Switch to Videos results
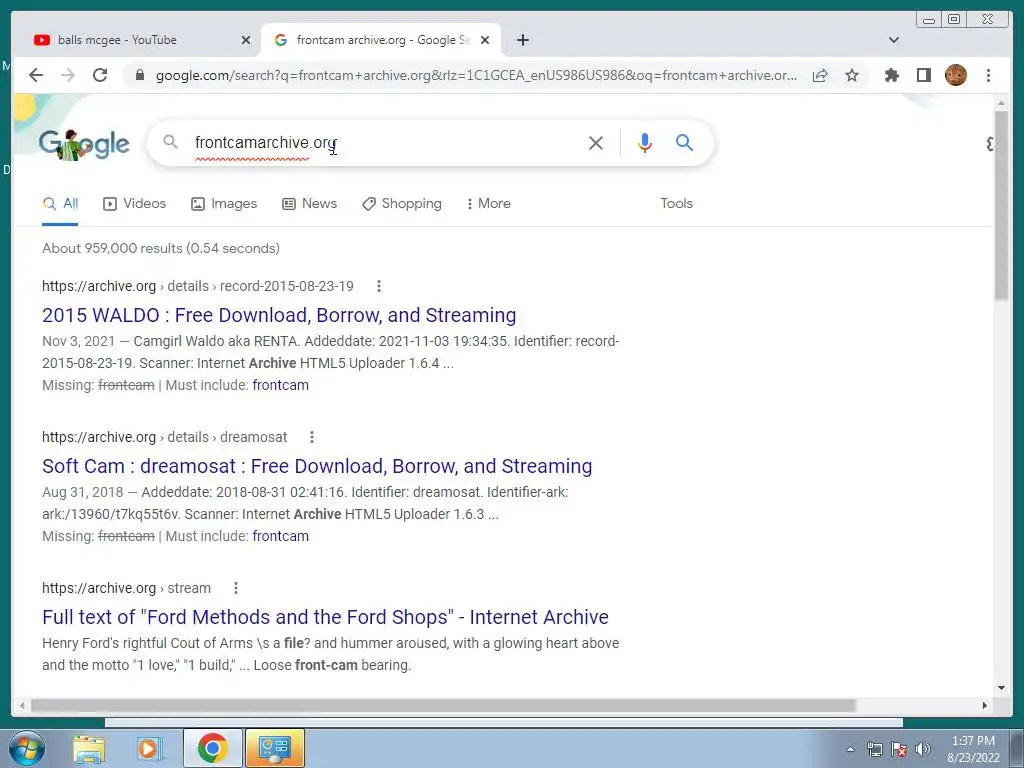This screenshot has width=1024, height=768. (135, 204)
